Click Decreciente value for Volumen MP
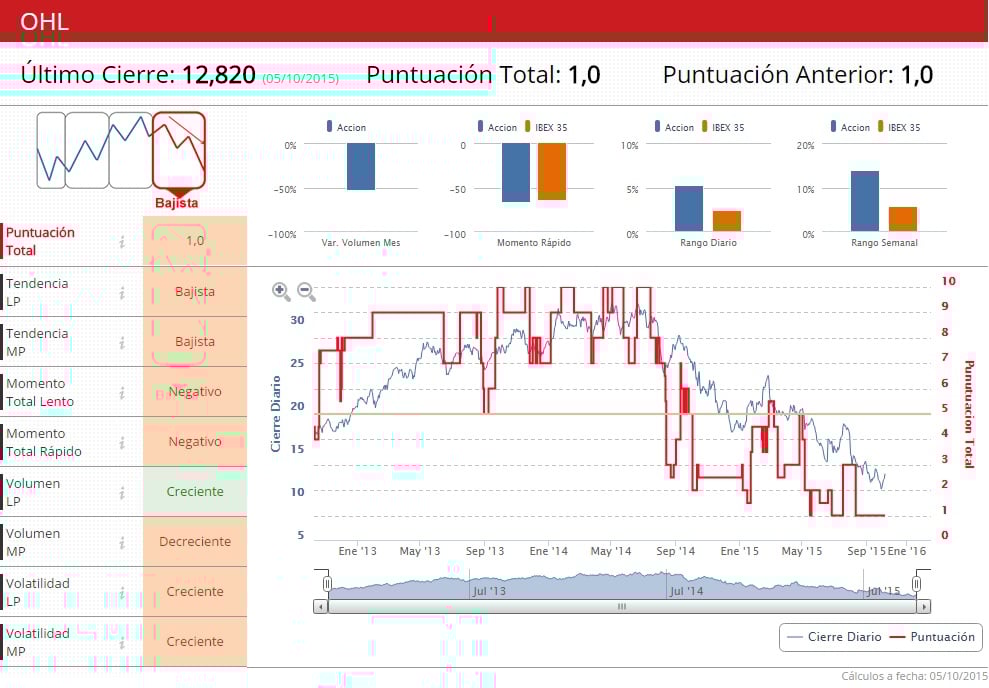The height and width of the screenshot is (688, 989). (x=195, y=541)
